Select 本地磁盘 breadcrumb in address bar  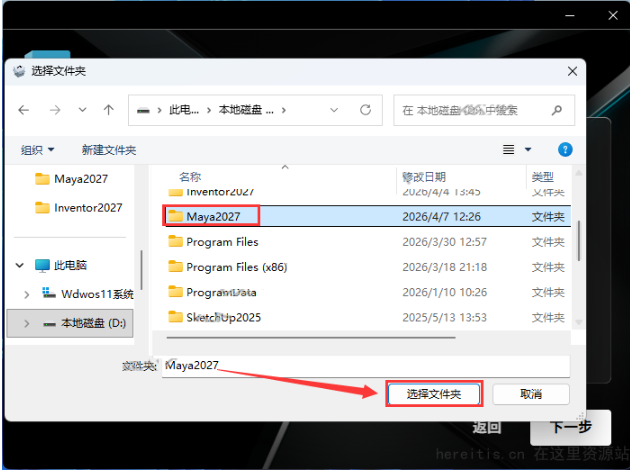(x=246, y=110)
